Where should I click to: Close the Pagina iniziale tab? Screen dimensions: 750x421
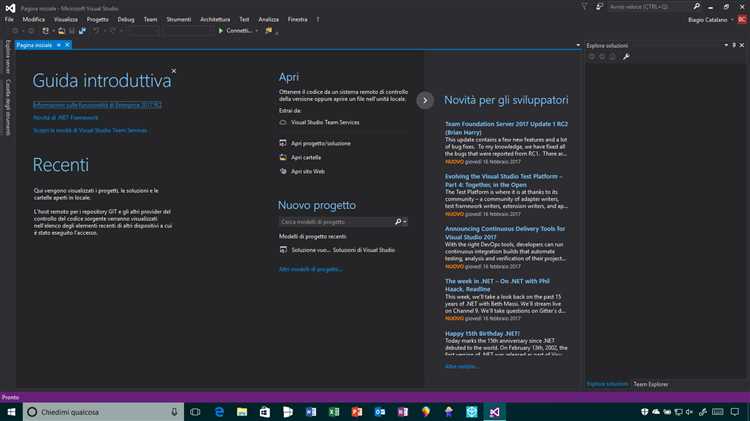click(x=67, y=45)
